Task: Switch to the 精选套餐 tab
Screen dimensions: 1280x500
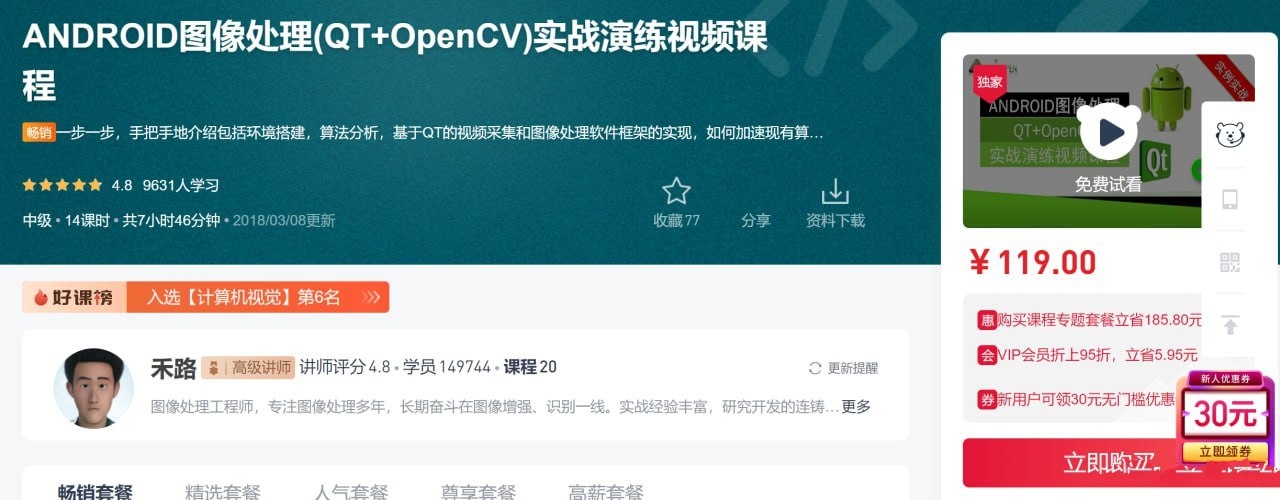Action: pyautogui.click(x=223, y=491)
